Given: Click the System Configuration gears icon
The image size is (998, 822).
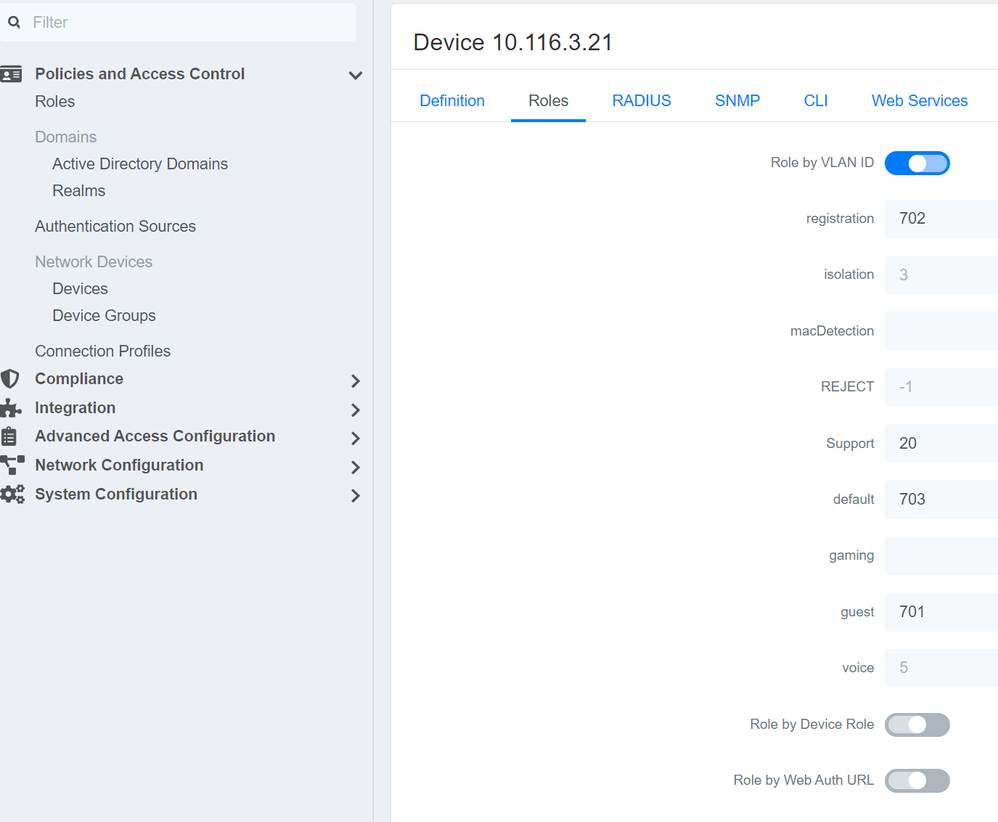Looking at the screenshot, I should tap(12, 494).
